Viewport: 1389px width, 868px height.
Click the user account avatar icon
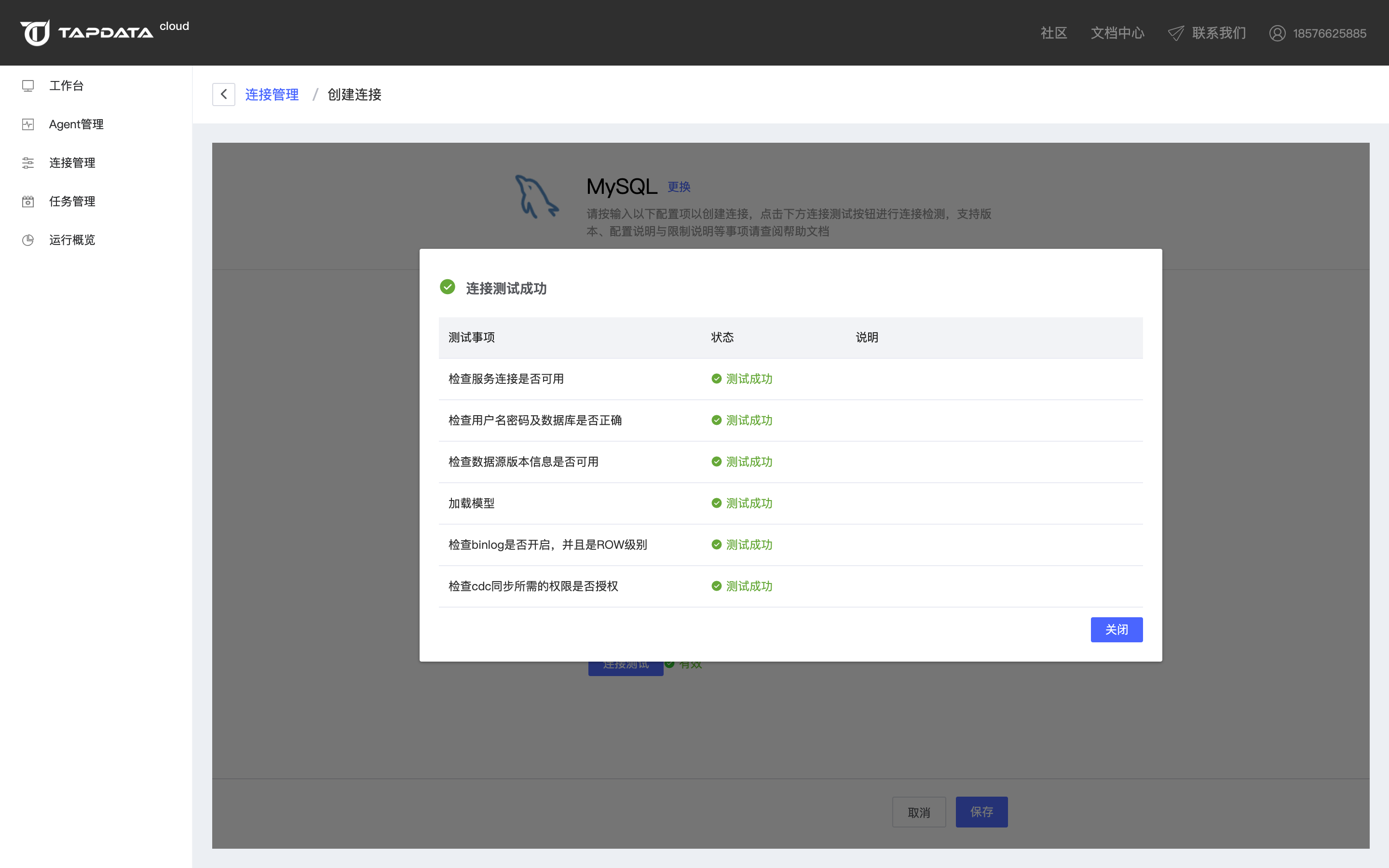point(1277,33)
